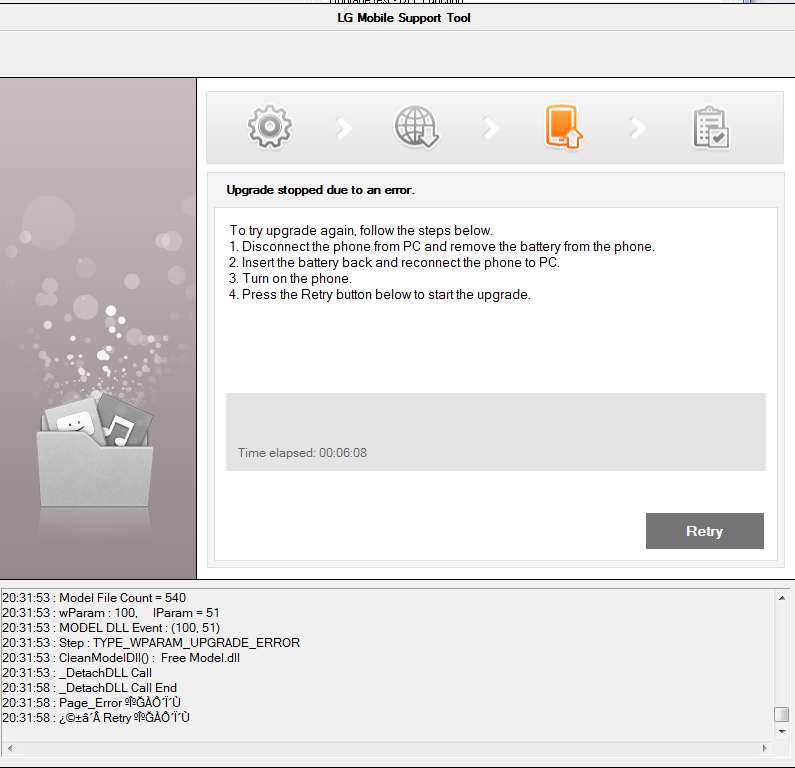Viewport: 795px width, 768px height.
Task: Click 'To try upgrade again, follow the steps below.'
Action: click(x=361, y=231)
